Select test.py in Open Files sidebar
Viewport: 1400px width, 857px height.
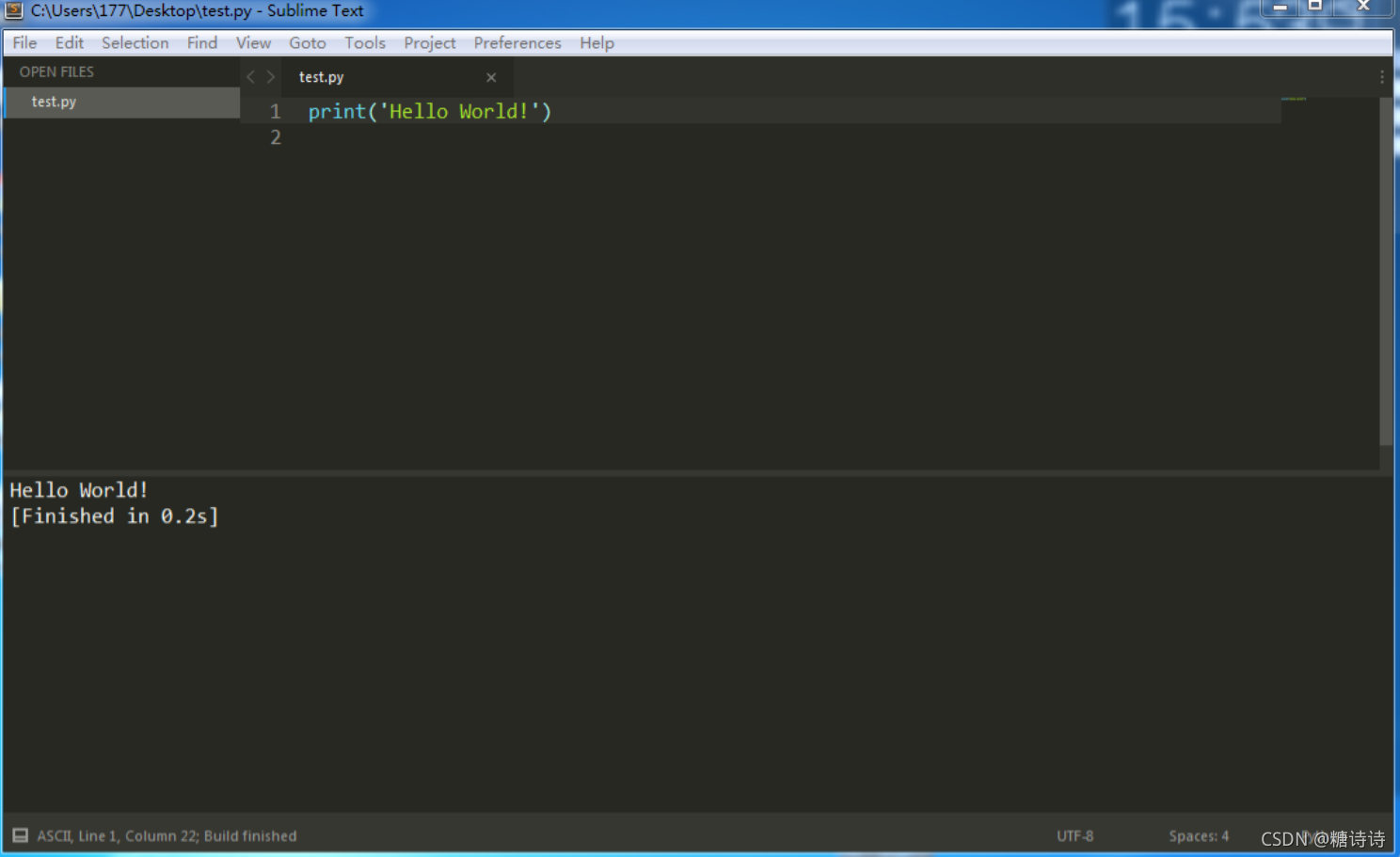(x=122, y=102)
